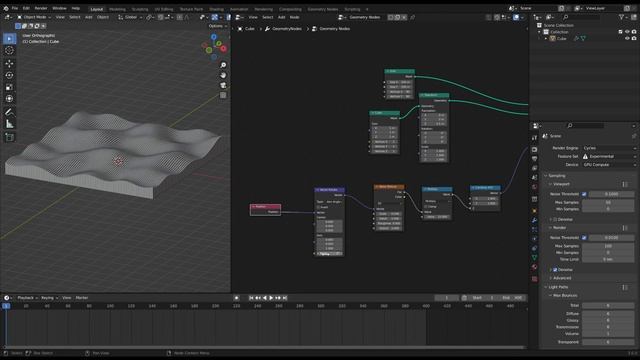
Task: Click the Total max bounces field
Action: coord(608,306)
